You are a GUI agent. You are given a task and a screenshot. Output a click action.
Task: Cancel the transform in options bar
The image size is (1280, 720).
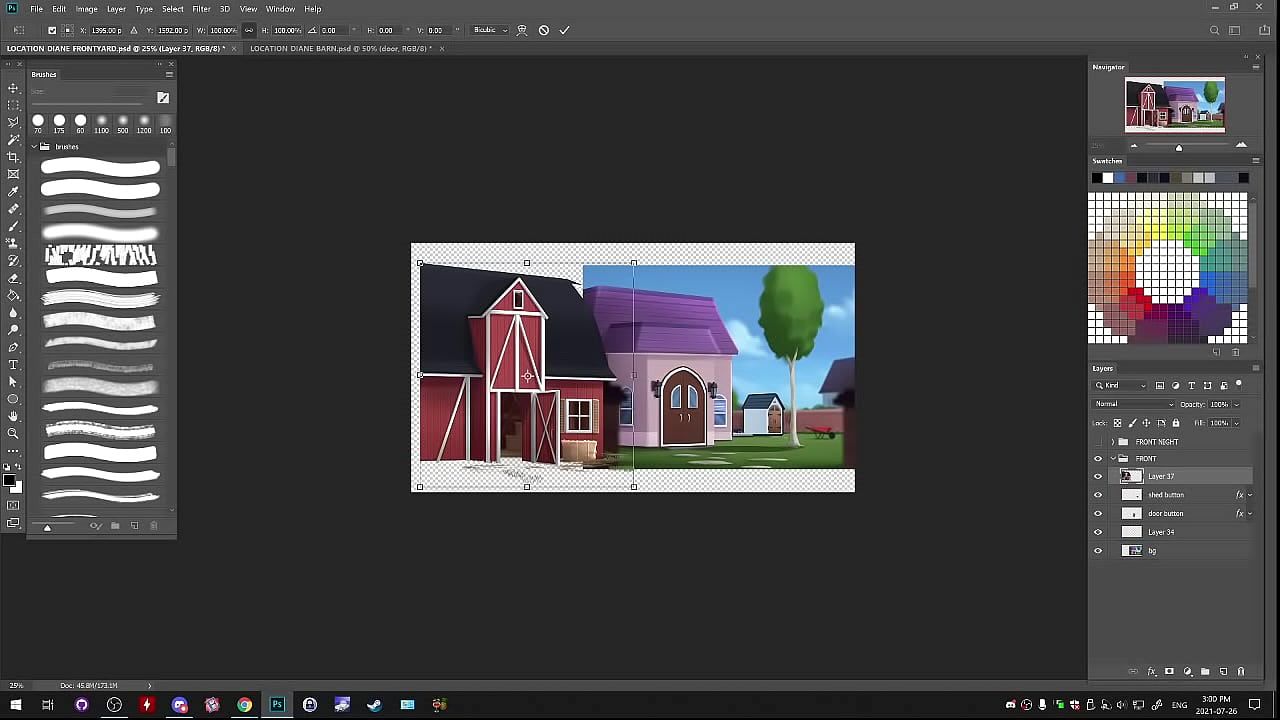[x=543, y=30]
